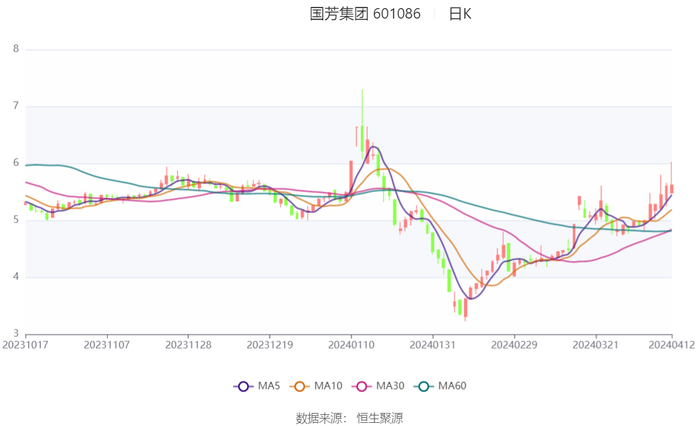Screen dimensions: 700x426
Task: Click the y-axis label 8
Action: [16, 49]
